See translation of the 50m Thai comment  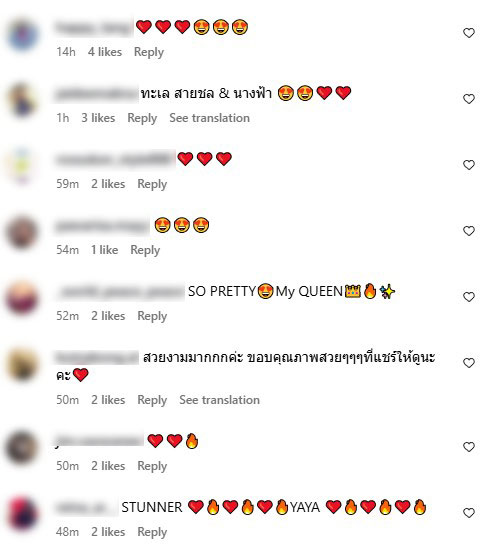tap(219, 400)
